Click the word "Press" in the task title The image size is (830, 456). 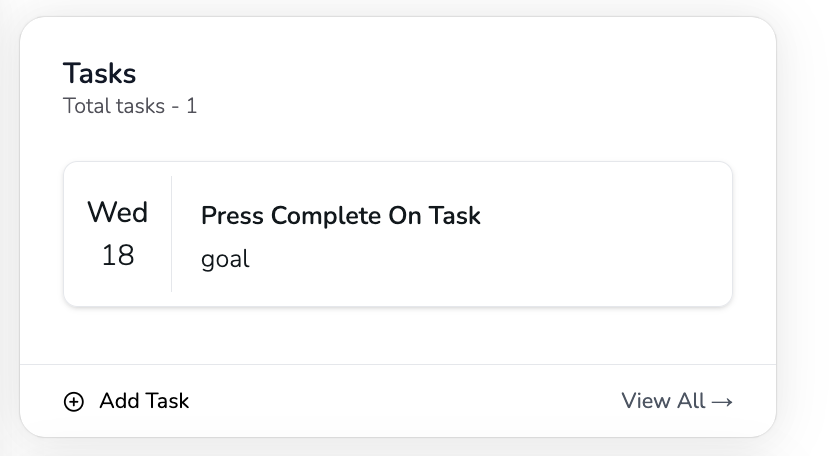point(233,215)
